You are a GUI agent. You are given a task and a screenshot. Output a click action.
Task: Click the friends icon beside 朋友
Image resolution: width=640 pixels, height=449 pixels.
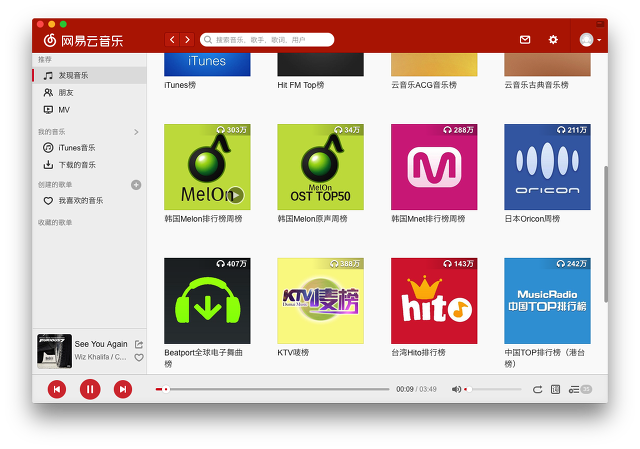48,93
